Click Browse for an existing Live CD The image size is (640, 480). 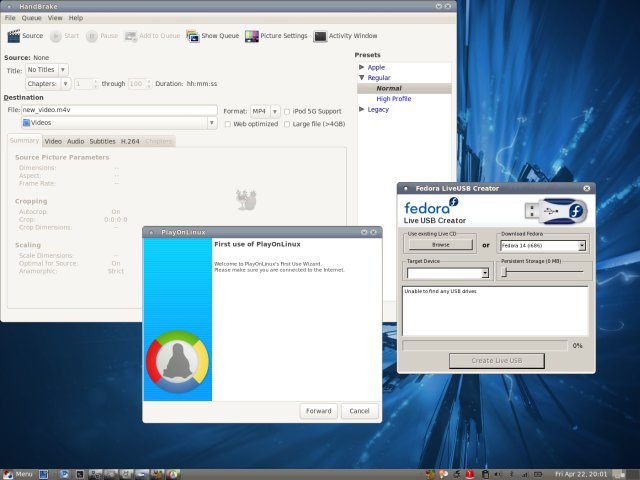(441, 245)
